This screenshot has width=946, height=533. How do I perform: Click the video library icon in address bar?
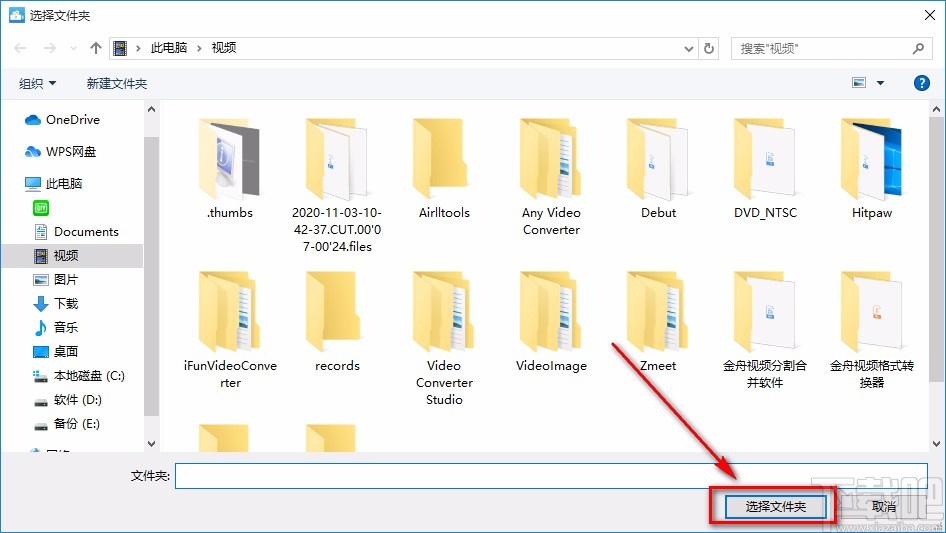pyautogui.click(x=121, y=48)
